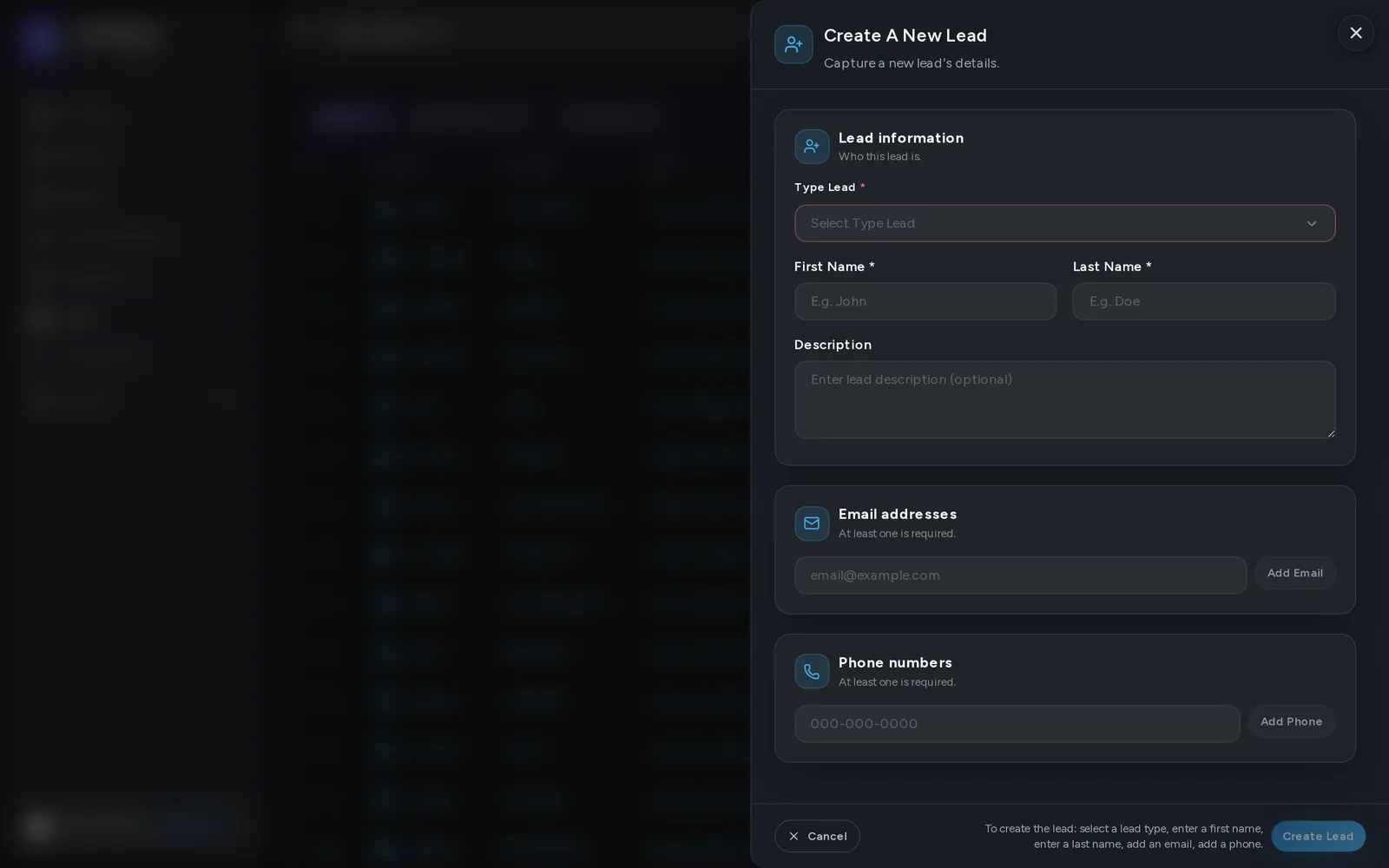The width and height of the screenshot is (1389, 868).
Task: Click the "Email addresses" heading
Action: pyautogui.click(x=898, y=514)
